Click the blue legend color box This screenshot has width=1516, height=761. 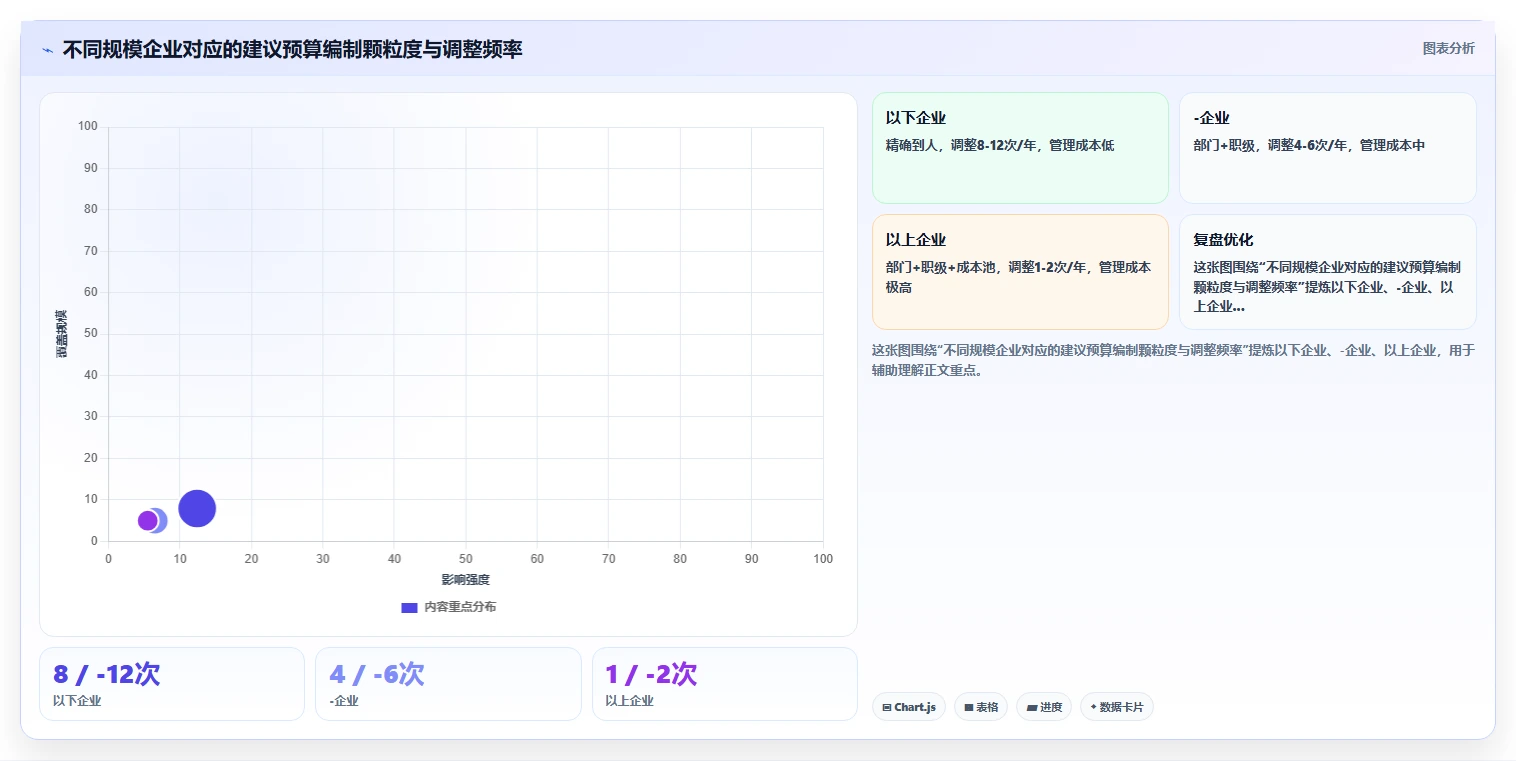(409, 607)
